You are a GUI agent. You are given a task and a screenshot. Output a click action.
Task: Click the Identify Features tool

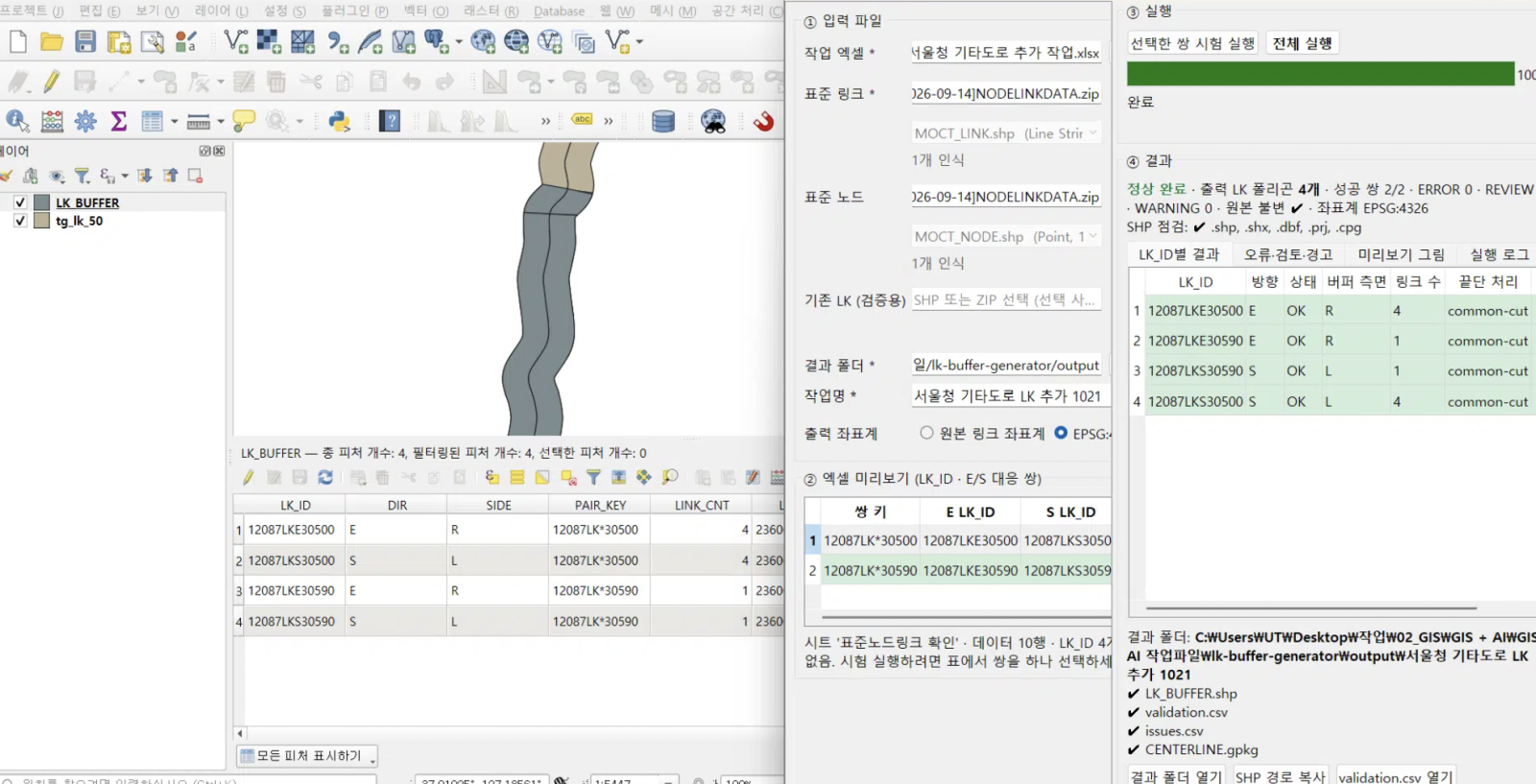[x=17, y=121]
